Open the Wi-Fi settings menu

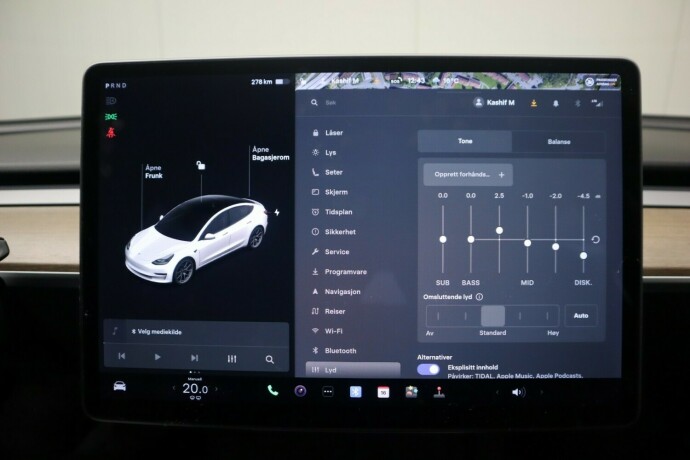coord(327,331)
